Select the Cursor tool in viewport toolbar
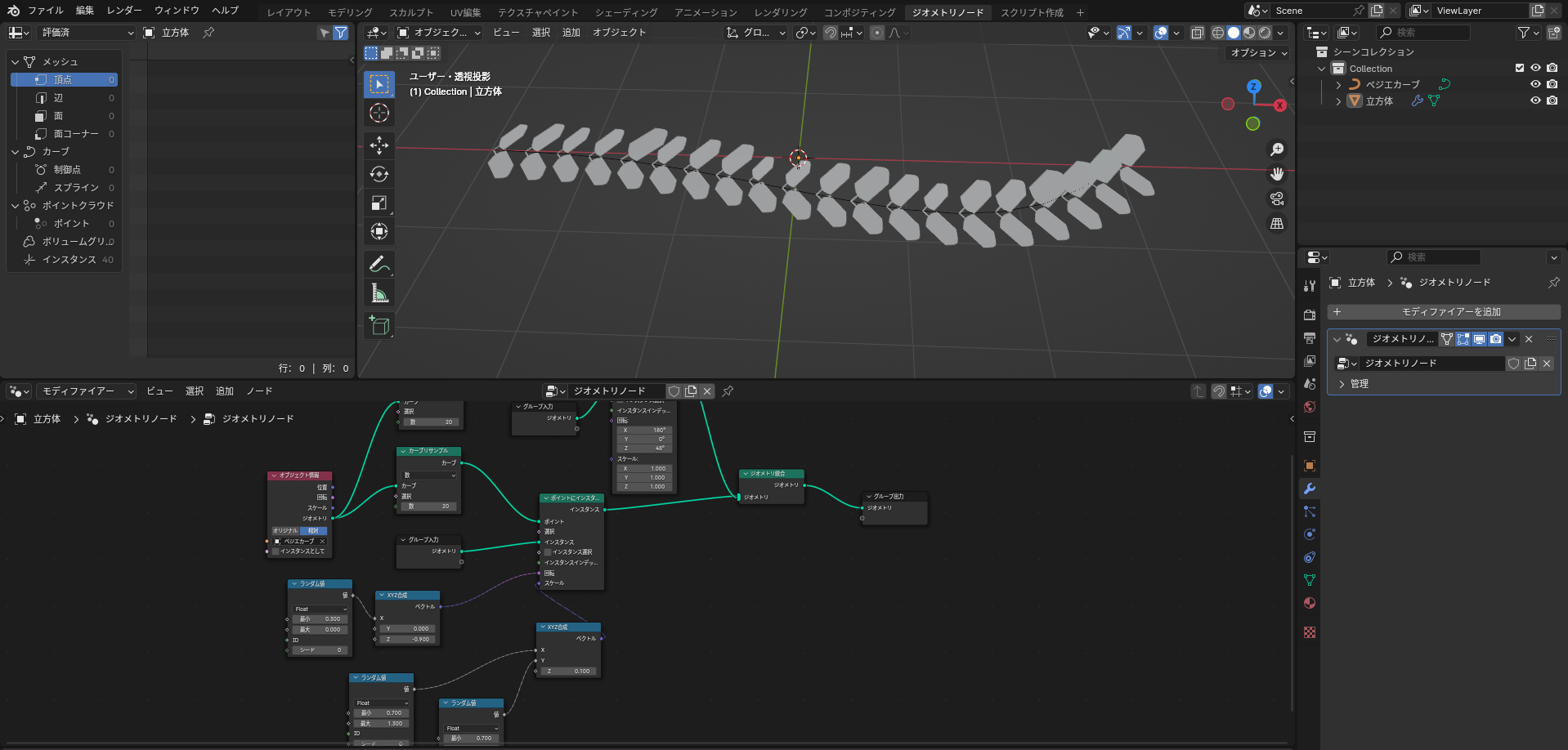 [x=379, y=113]
